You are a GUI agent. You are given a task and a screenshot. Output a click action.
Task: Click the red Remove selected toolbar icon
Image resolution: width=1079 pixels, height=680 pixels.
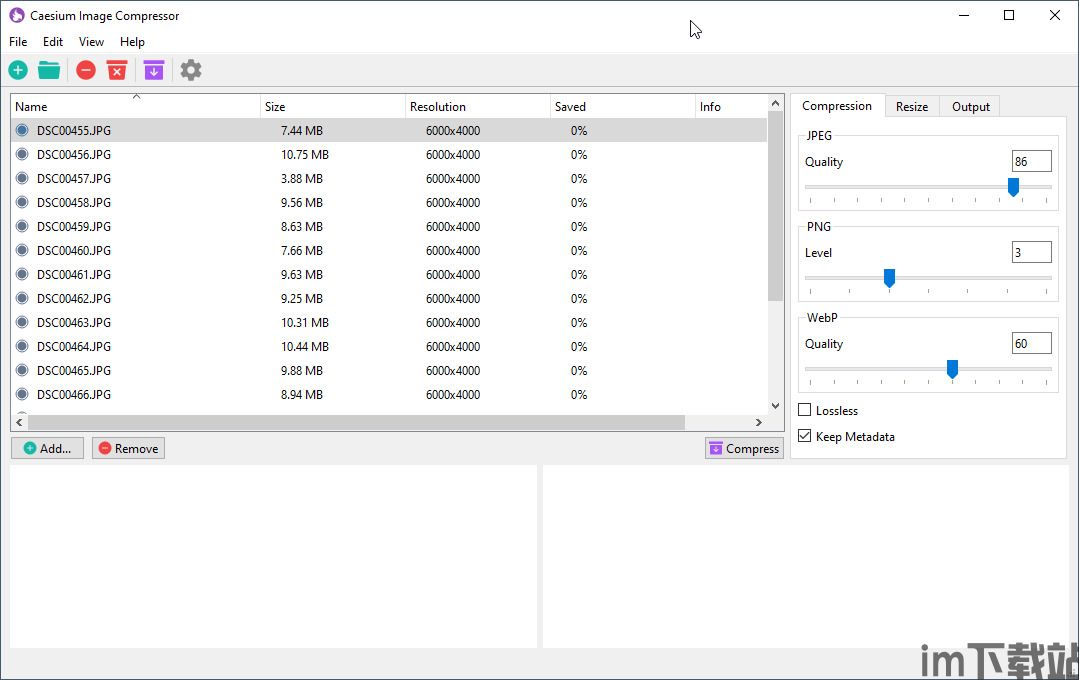pos(86,70)
